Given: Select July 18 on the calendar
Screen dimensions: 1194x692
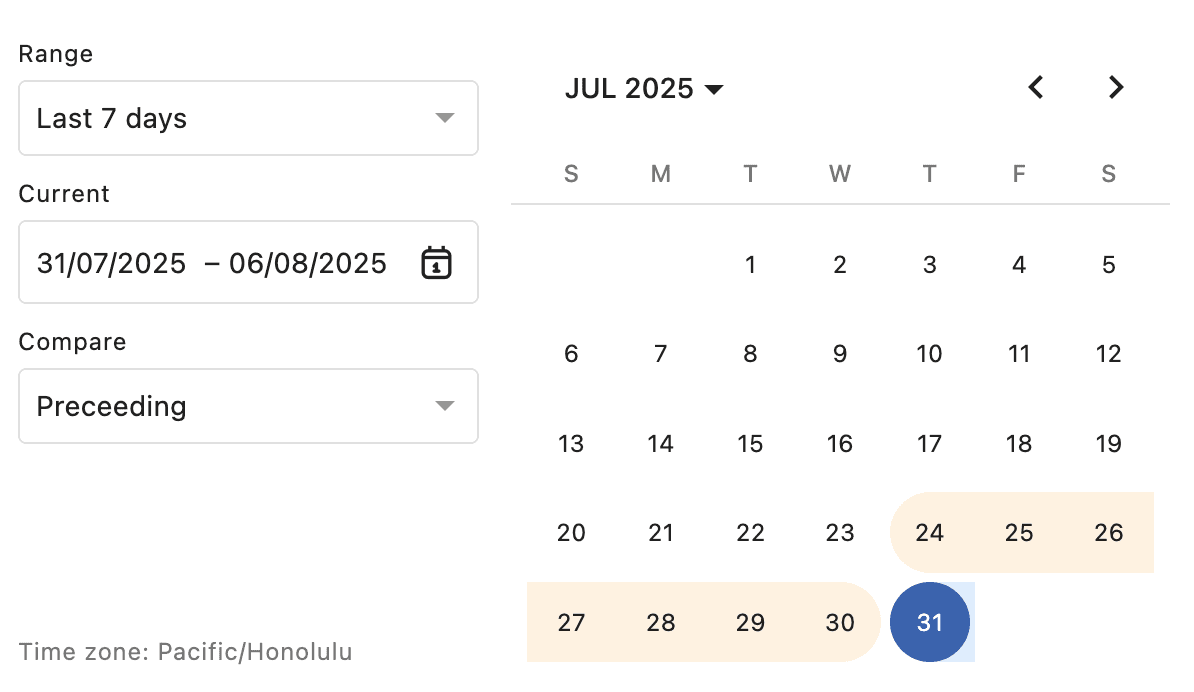Looking at the screenshot, I should [1019, 443].
